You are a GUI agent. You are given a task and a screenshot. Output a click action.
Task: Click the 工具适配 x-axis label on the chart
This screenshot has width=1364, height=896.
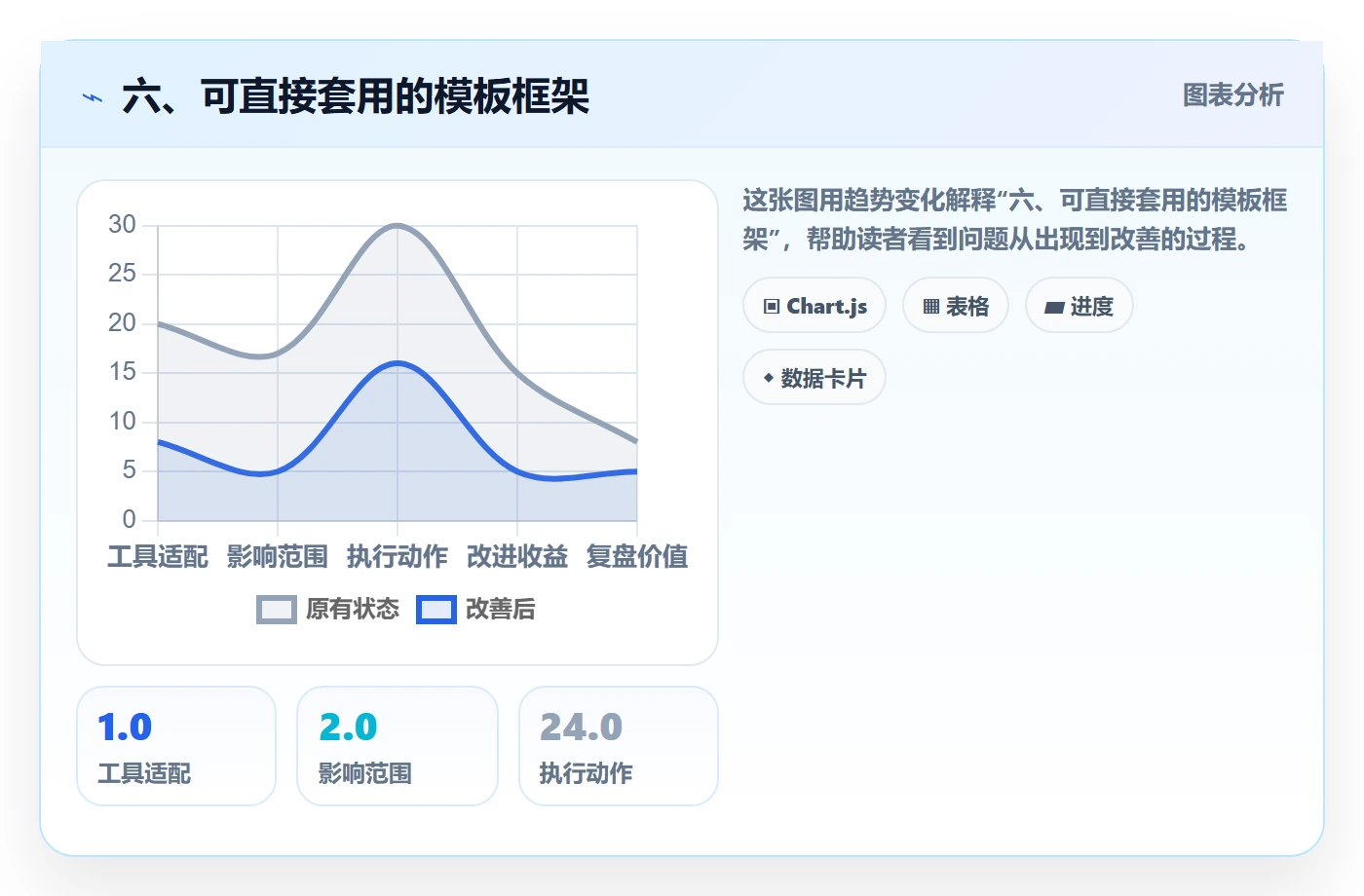[158, 557]
